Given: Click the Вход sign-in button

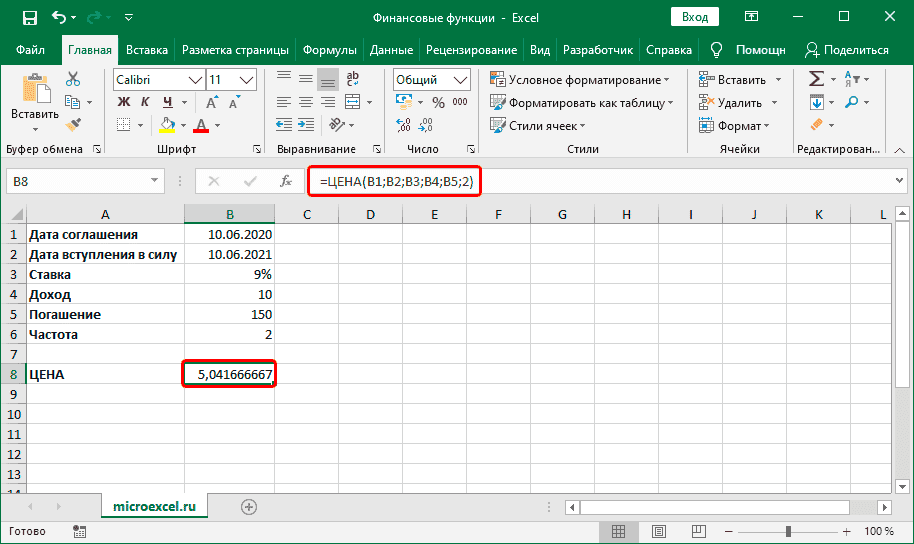Looking at the screenshot, I should (x=694, y=18).
